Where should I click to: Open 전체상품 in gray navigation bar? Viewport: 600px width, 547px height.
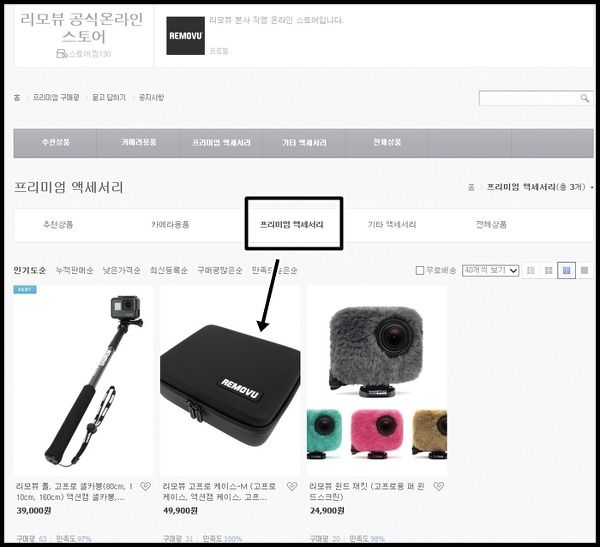tap(387, 142)
